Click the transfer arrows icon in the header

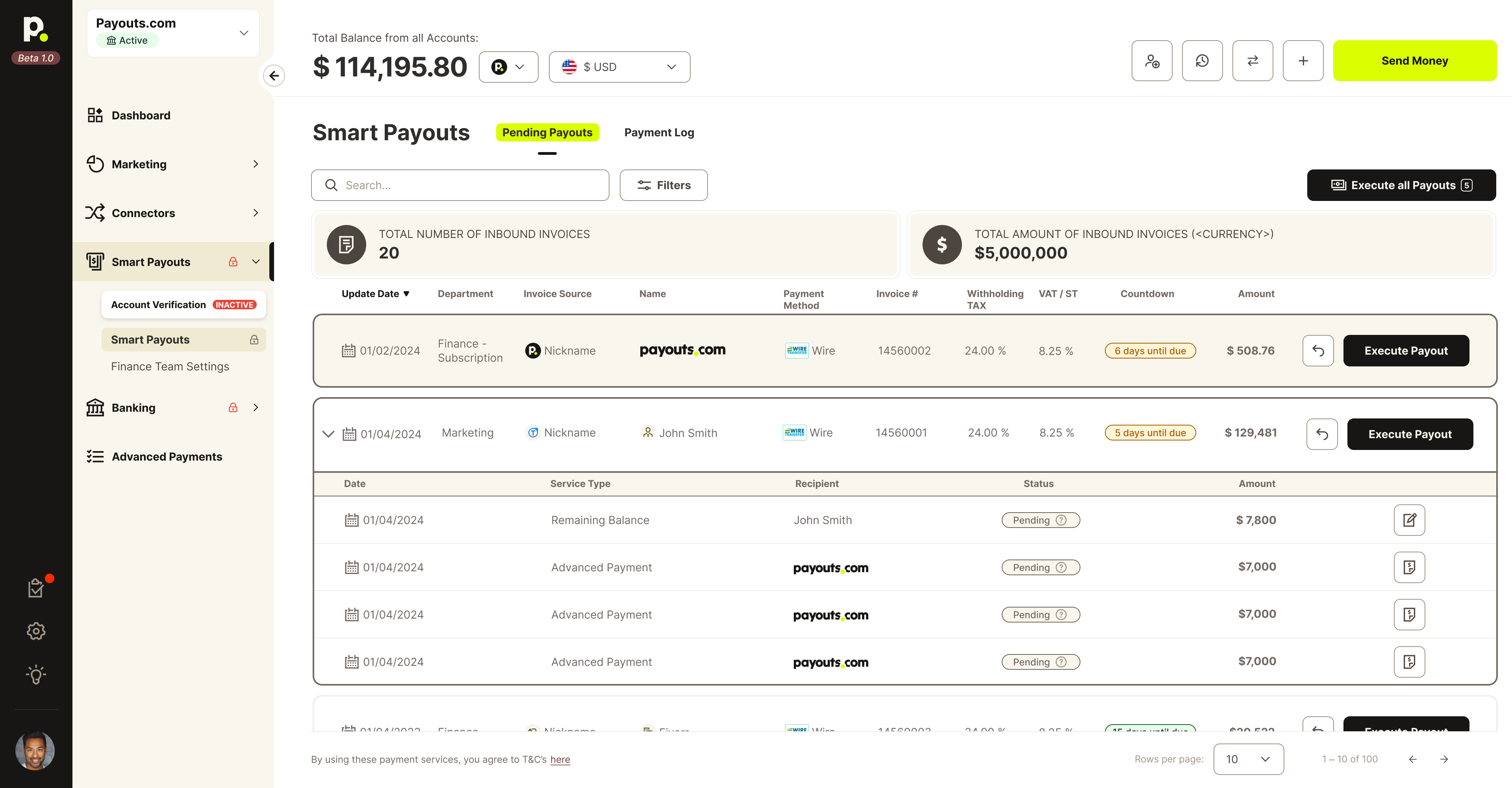tap(1253, 61)
